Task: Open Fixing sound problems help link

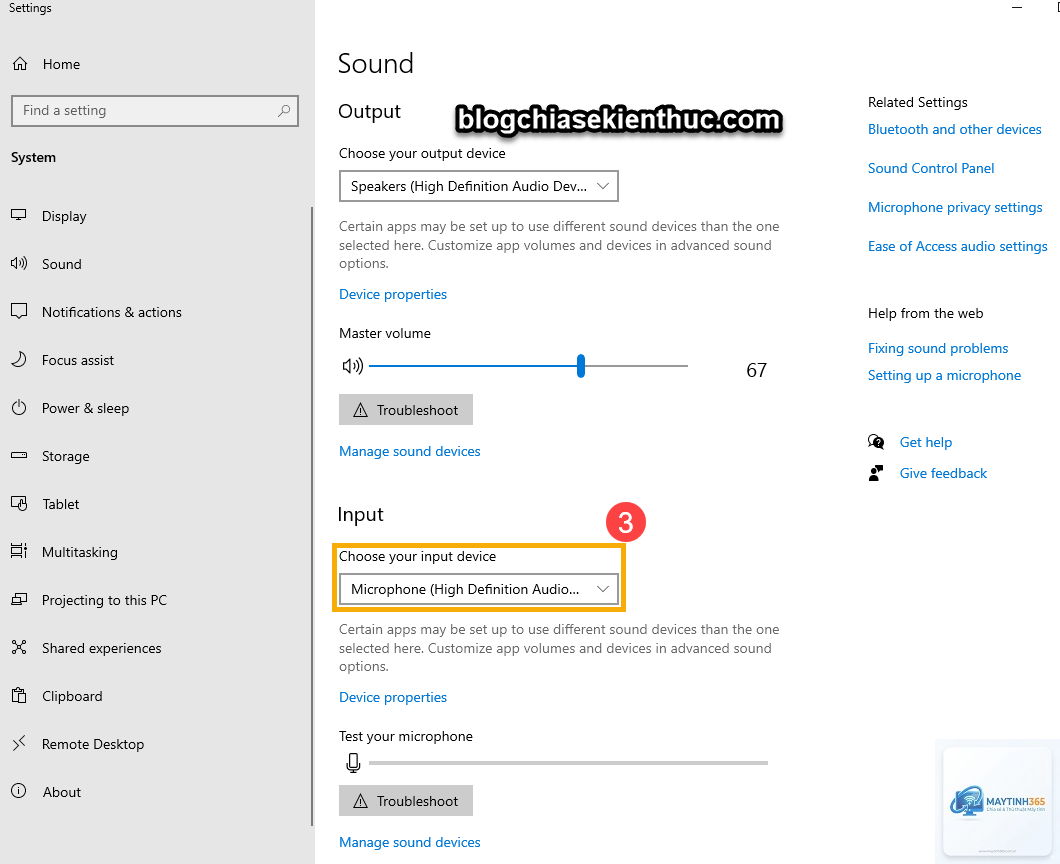Action: [x=938, y=348]
